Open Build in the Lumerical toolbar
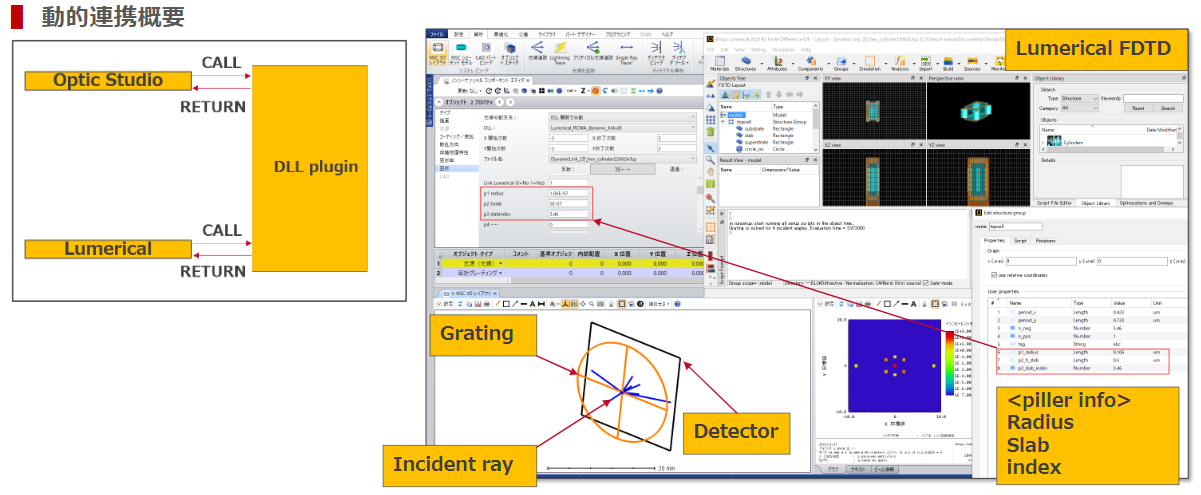 point(948,65)
